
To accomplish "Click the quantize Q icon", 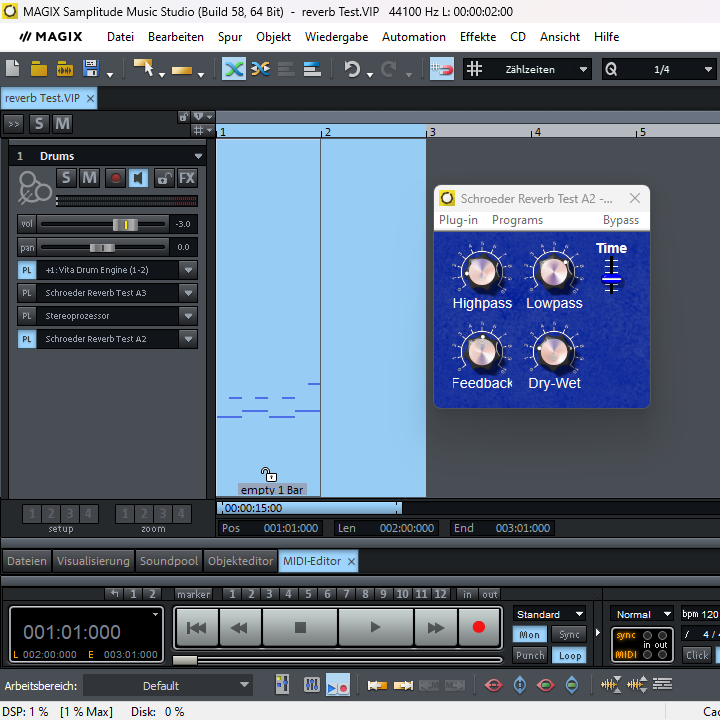I will click(x=611, y=69).
